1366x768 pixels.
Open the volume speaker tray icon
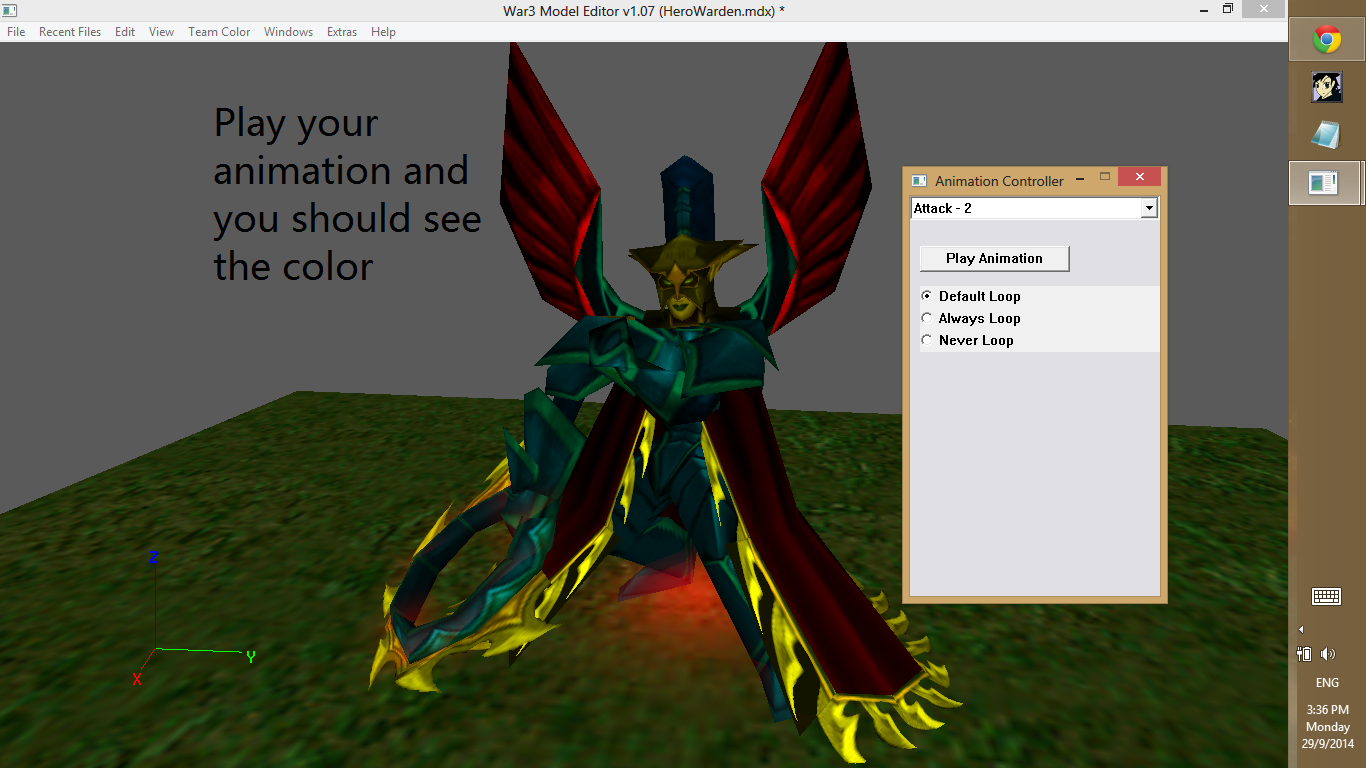(1328, 654)
